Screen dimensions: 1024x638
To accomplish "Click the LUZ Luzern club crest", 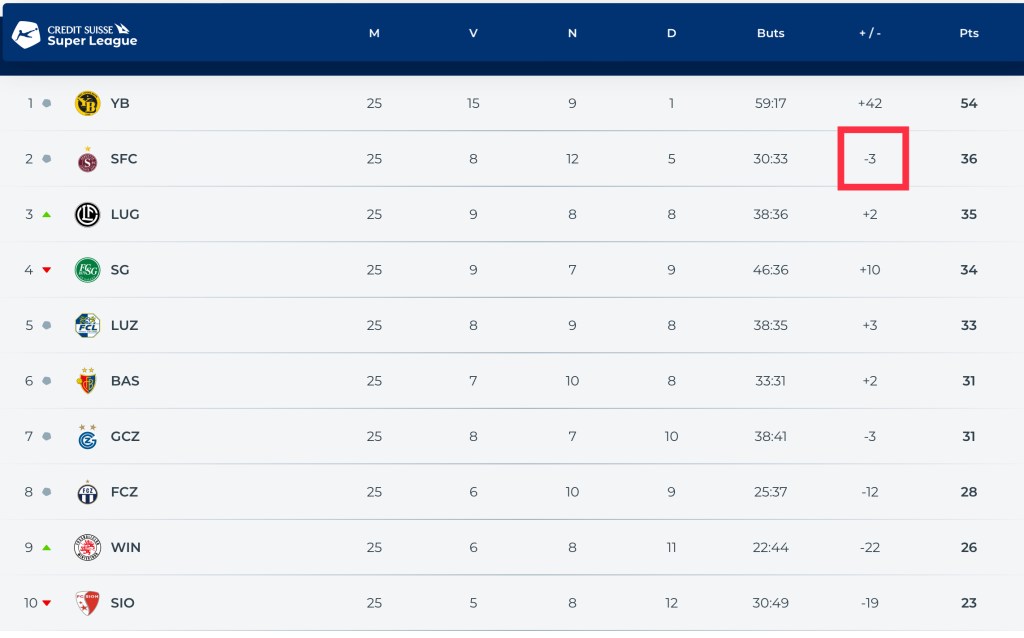I will tap(88, 325).
